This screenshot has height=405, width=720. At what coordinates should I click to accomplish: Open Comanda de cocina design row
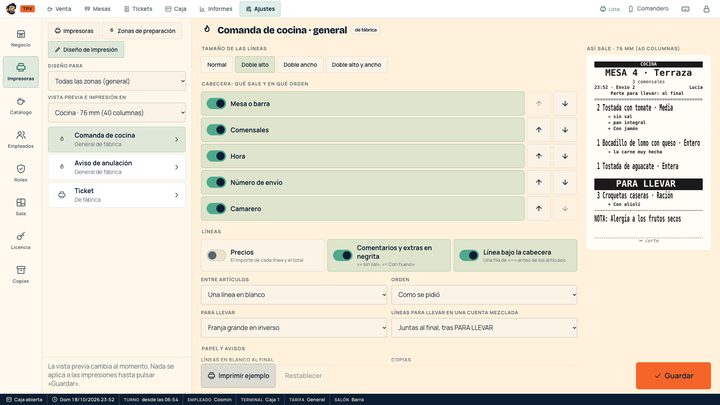[117, 140]
